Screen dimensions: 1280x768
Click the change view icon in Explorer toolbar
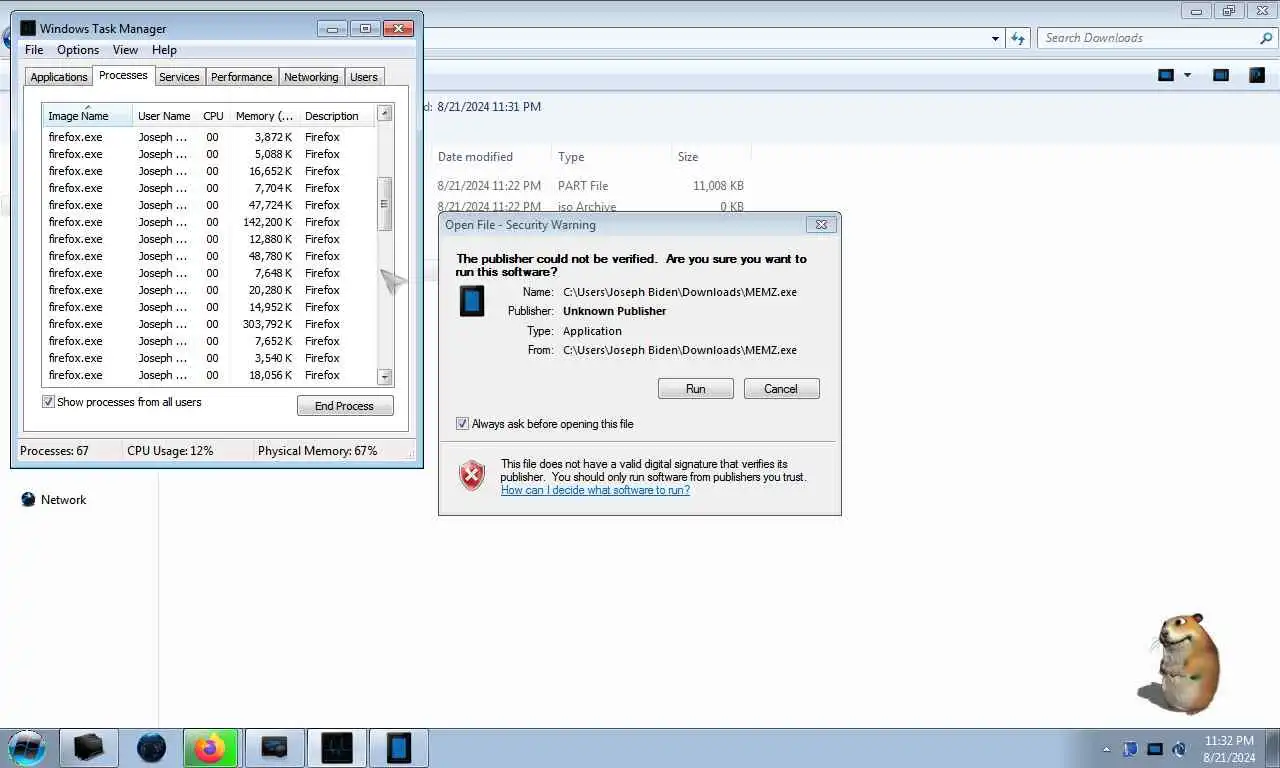1166,75
